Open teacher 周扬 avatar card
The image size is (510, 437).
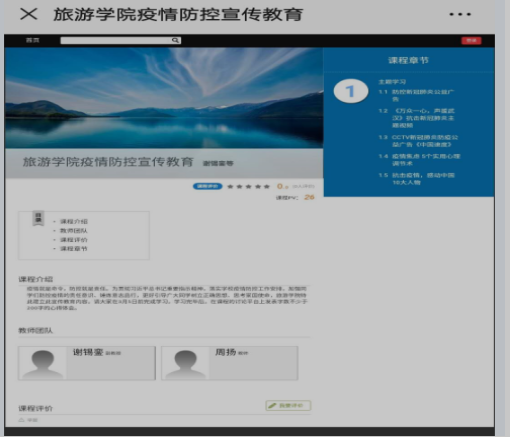(x=230, y=363)
